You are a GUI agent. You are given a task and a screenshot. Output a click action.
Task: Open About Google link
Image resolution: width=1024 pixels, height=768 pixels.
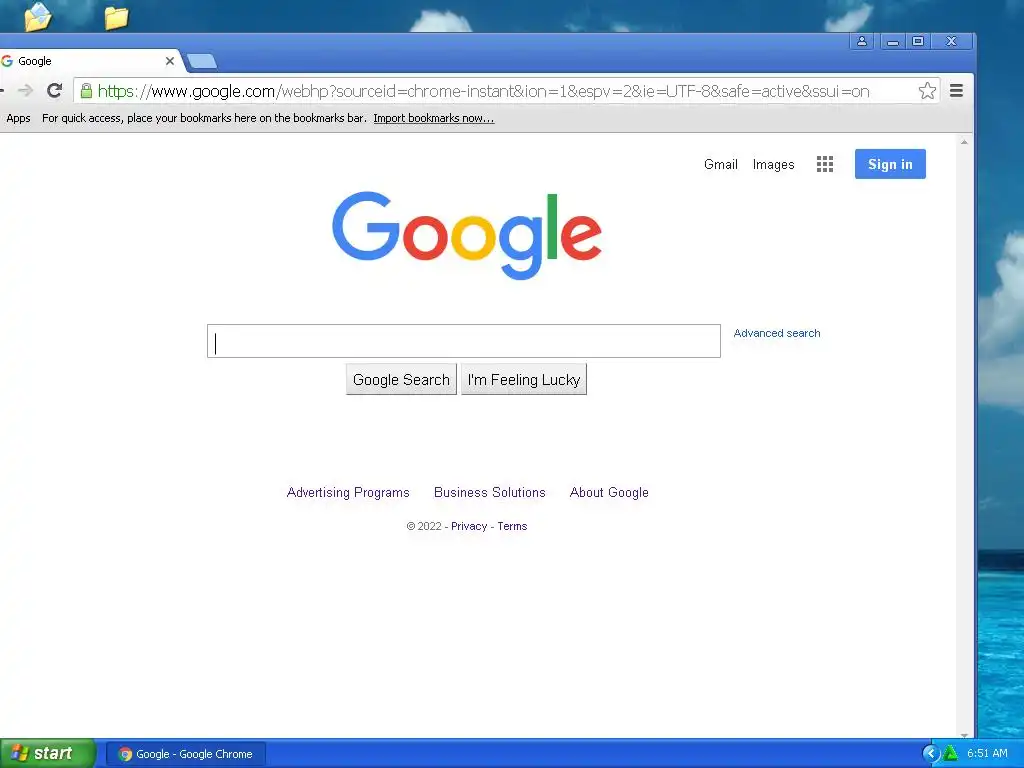point(609,492)
